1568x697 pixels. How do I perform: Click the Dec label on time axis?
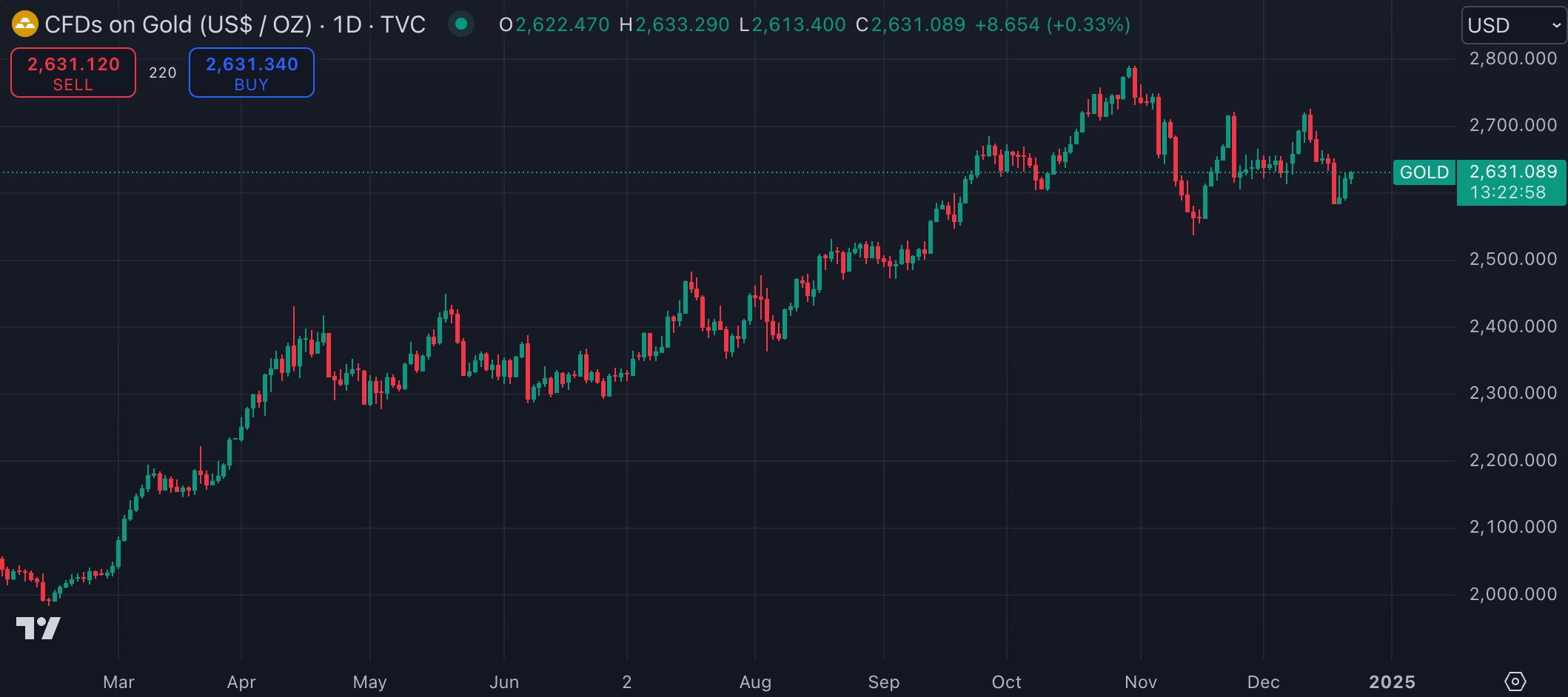pyautogui.click(x=1263, y=682)
